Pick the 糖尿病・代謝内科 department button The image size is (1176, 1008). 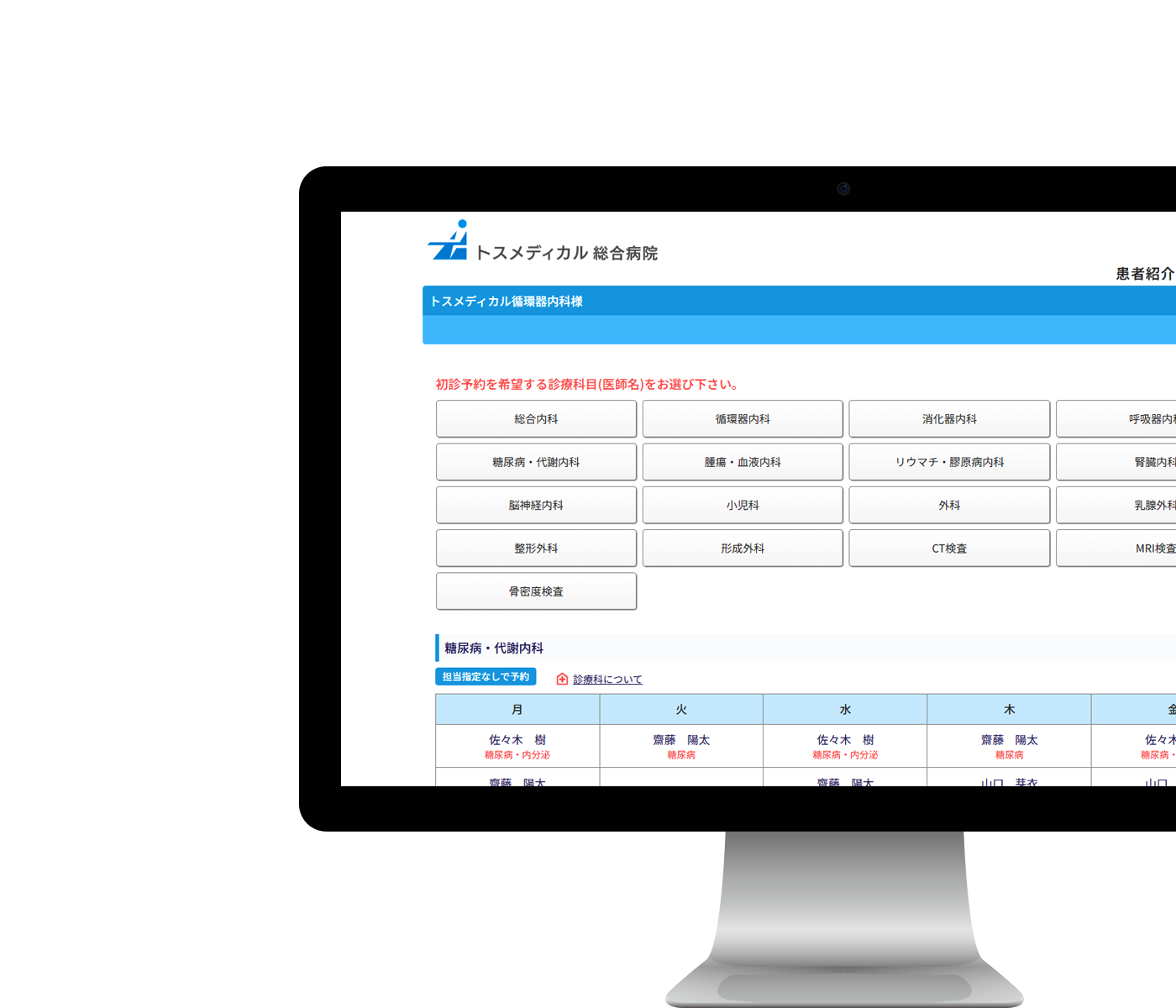pyautogui.click(x=536, y=462)
